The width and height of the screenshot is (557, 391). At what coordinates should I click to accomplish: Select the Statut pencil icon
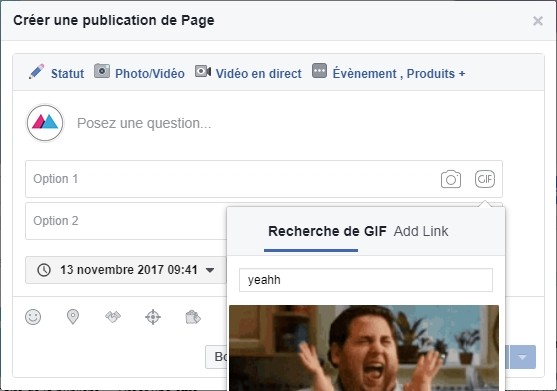point(37,72)
